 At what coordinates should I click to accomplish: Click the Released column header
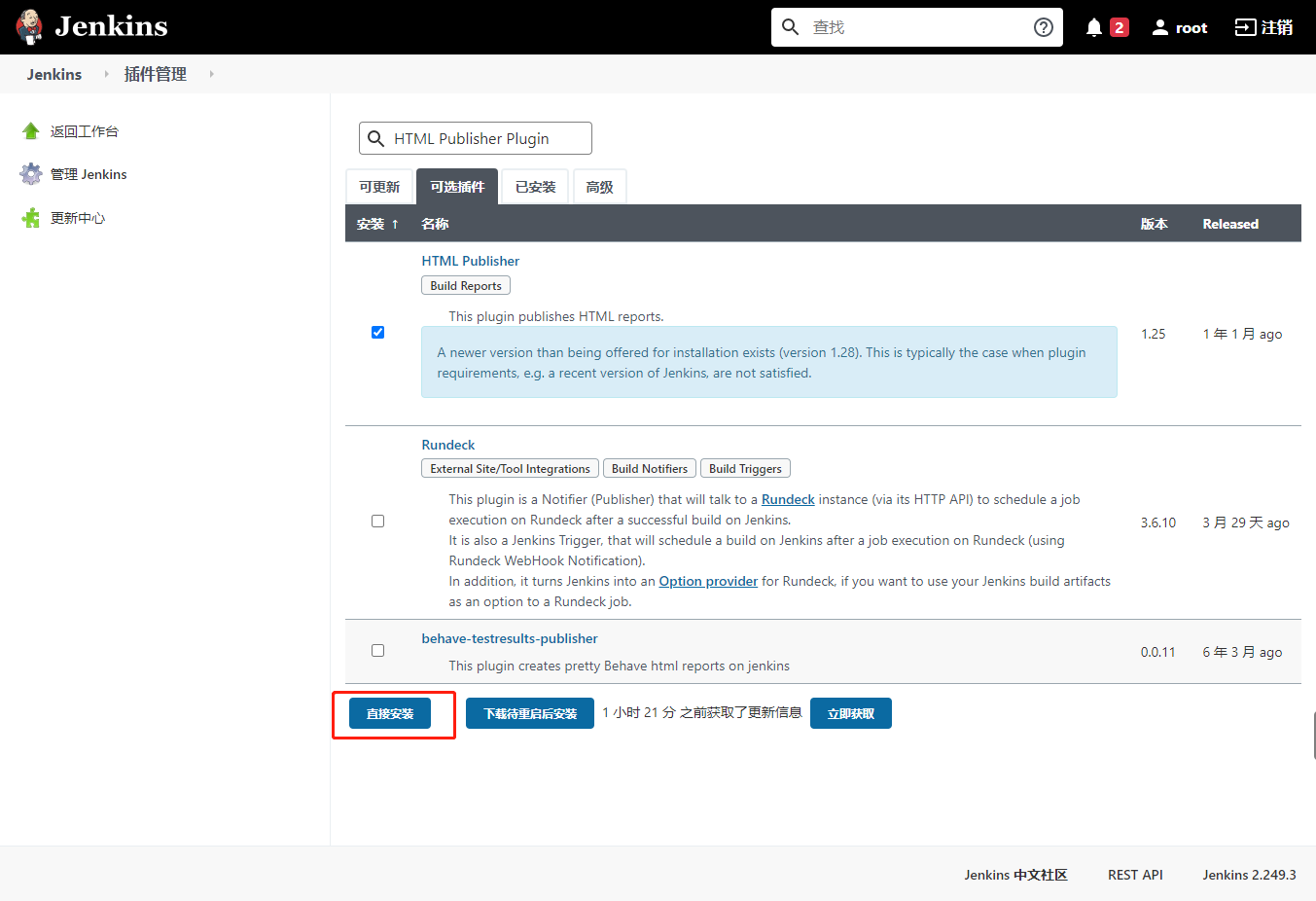point(1230,224)
